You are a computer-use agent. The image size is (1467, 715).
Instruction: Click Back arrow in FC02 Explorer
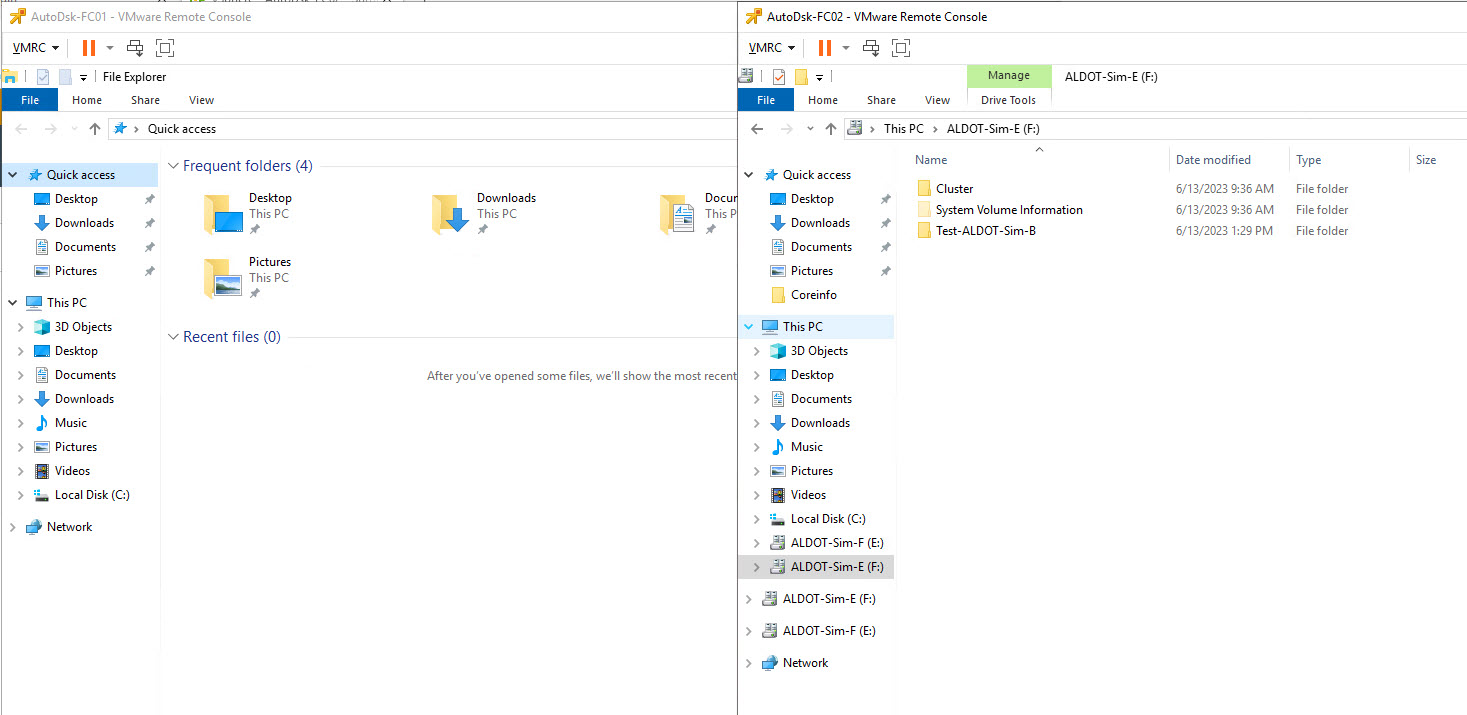point(757,128)
